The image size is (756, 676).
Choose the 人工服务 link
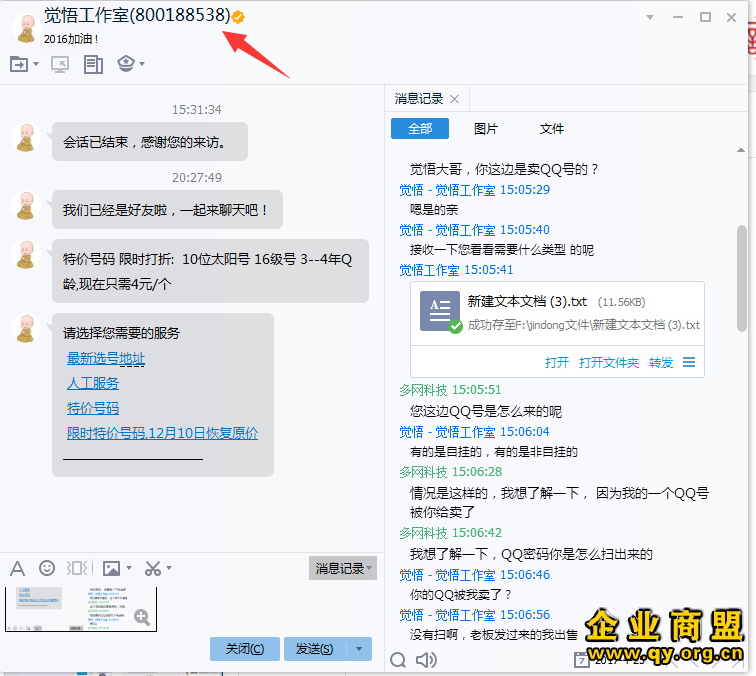coord(93,383)
